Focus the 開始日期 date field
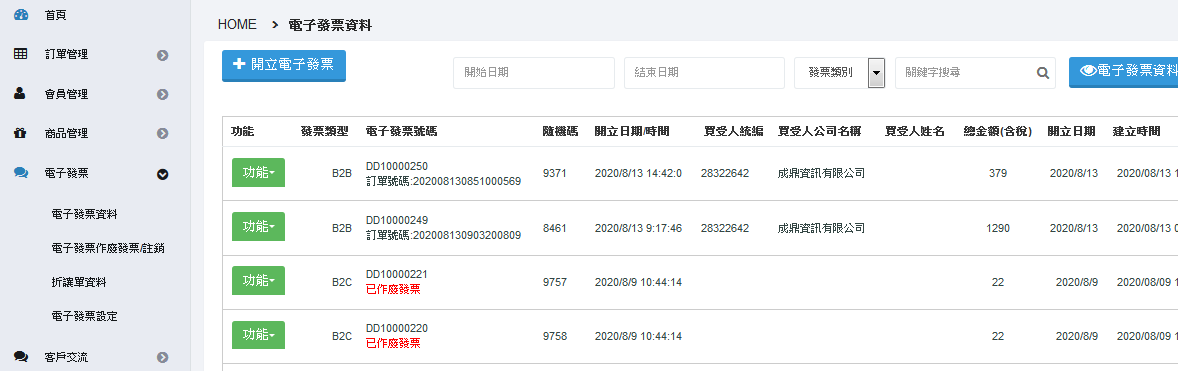1178x371 pixels. 534,73
